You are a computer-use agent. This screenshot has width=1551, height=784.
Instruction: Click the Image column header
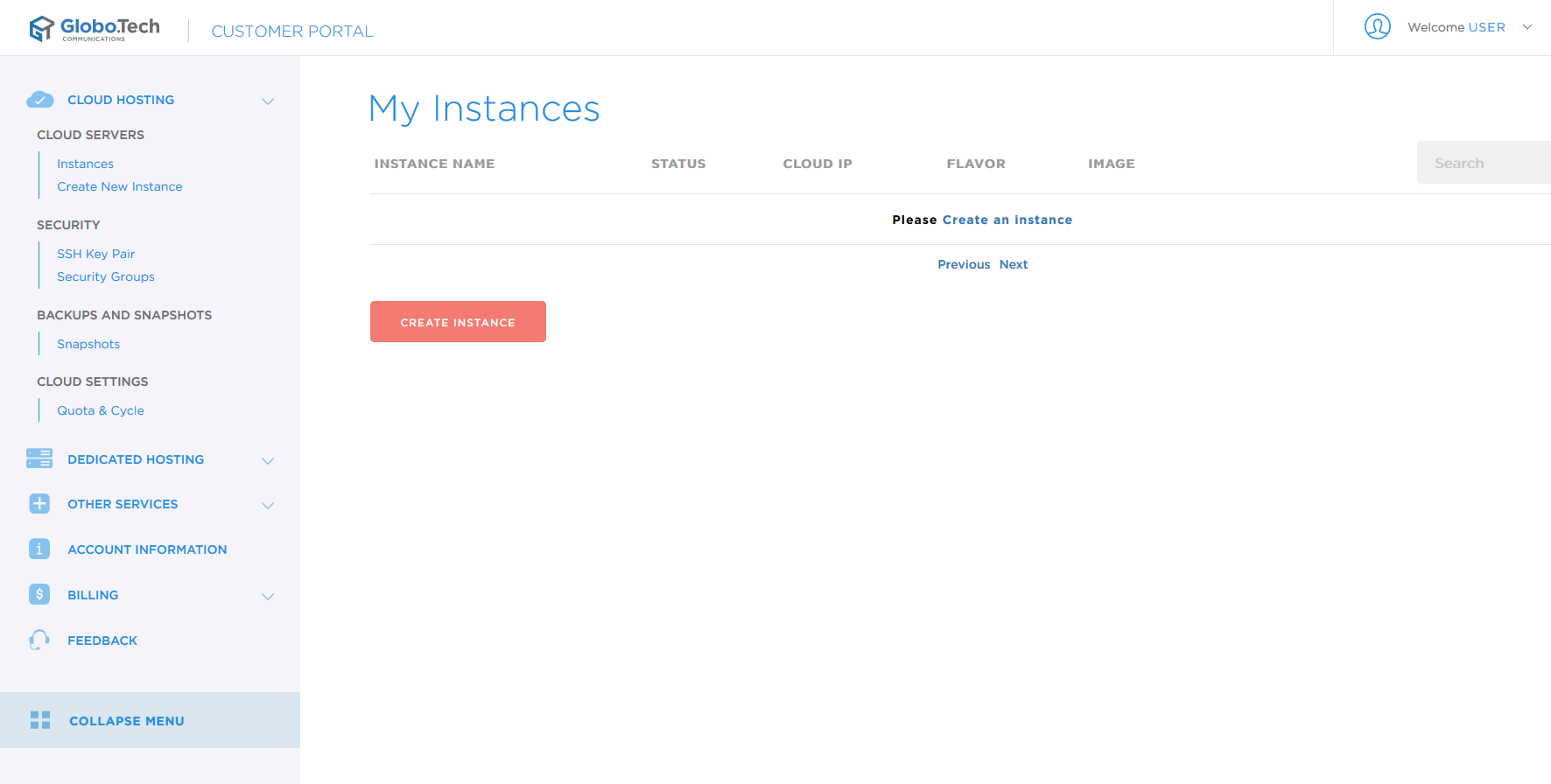[x=1111, y=164]
